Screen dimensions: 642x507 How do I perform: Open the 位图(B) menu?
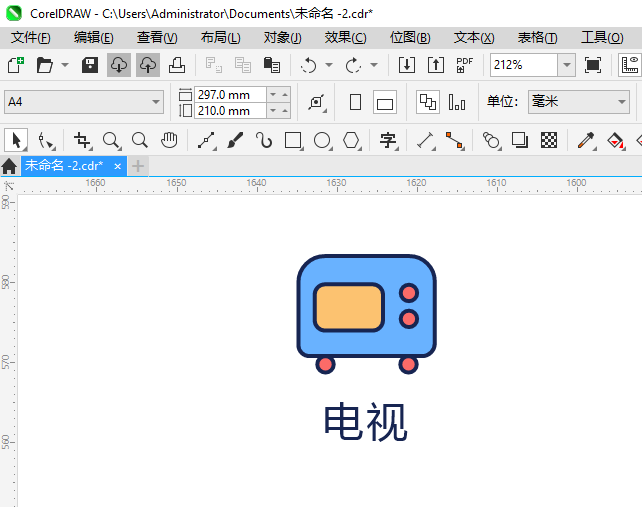[410, 38]
